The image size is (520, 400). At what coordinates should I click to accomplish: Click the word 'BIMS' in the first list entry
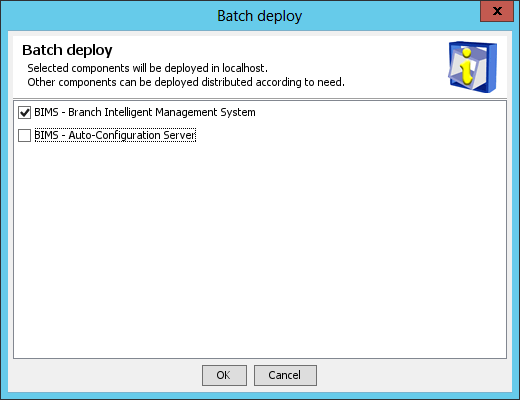pyautogui.click(x=46, y=112)
